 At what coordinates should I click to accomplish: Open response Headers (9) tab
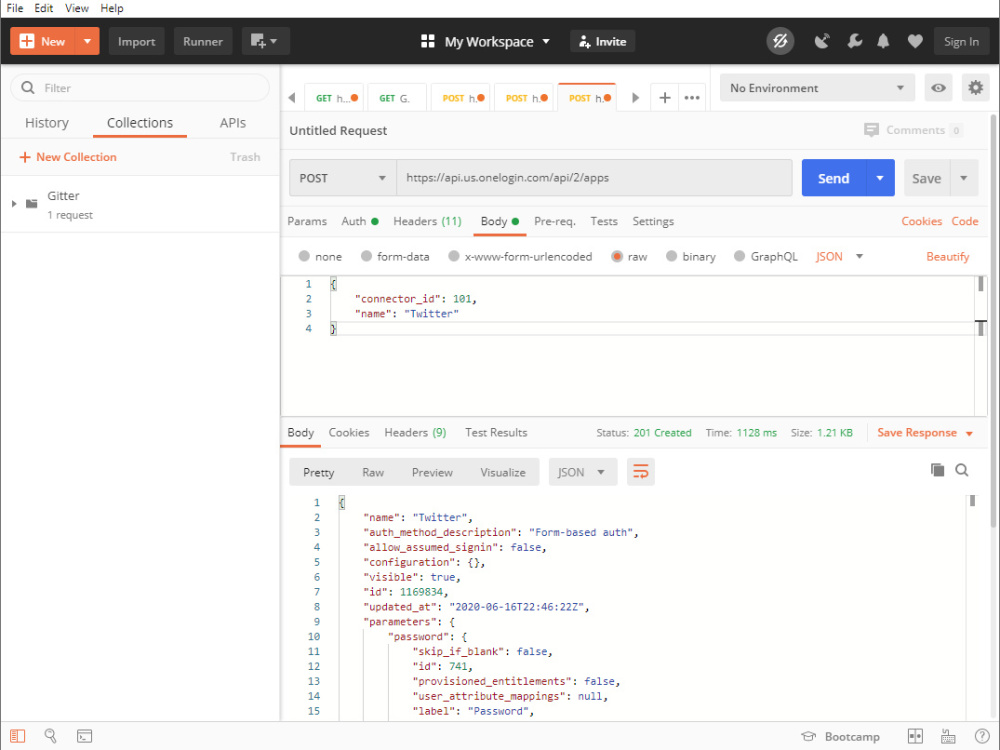[x=415, y=432]
